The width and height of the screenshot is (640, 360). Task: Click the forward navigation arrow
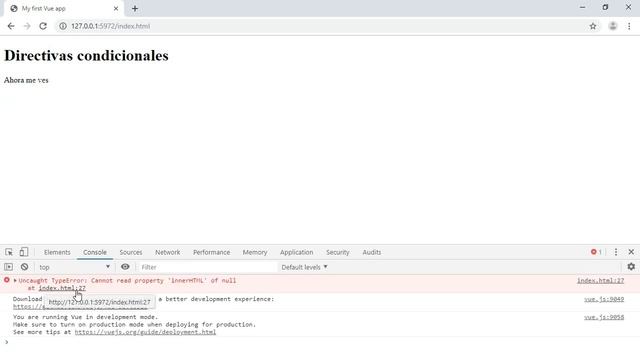tap(27, 26)
